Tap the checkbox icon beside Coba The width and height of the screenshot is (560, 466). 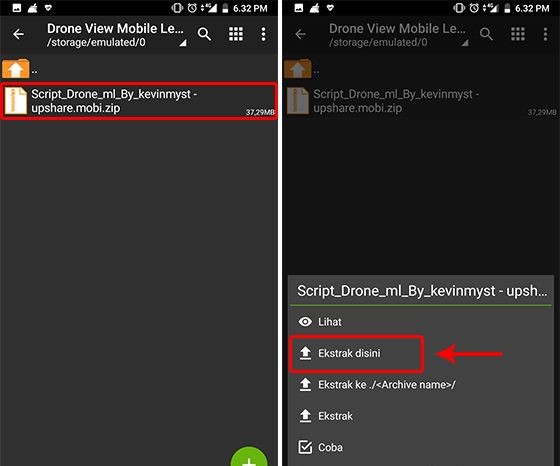(x=305, y=447)
